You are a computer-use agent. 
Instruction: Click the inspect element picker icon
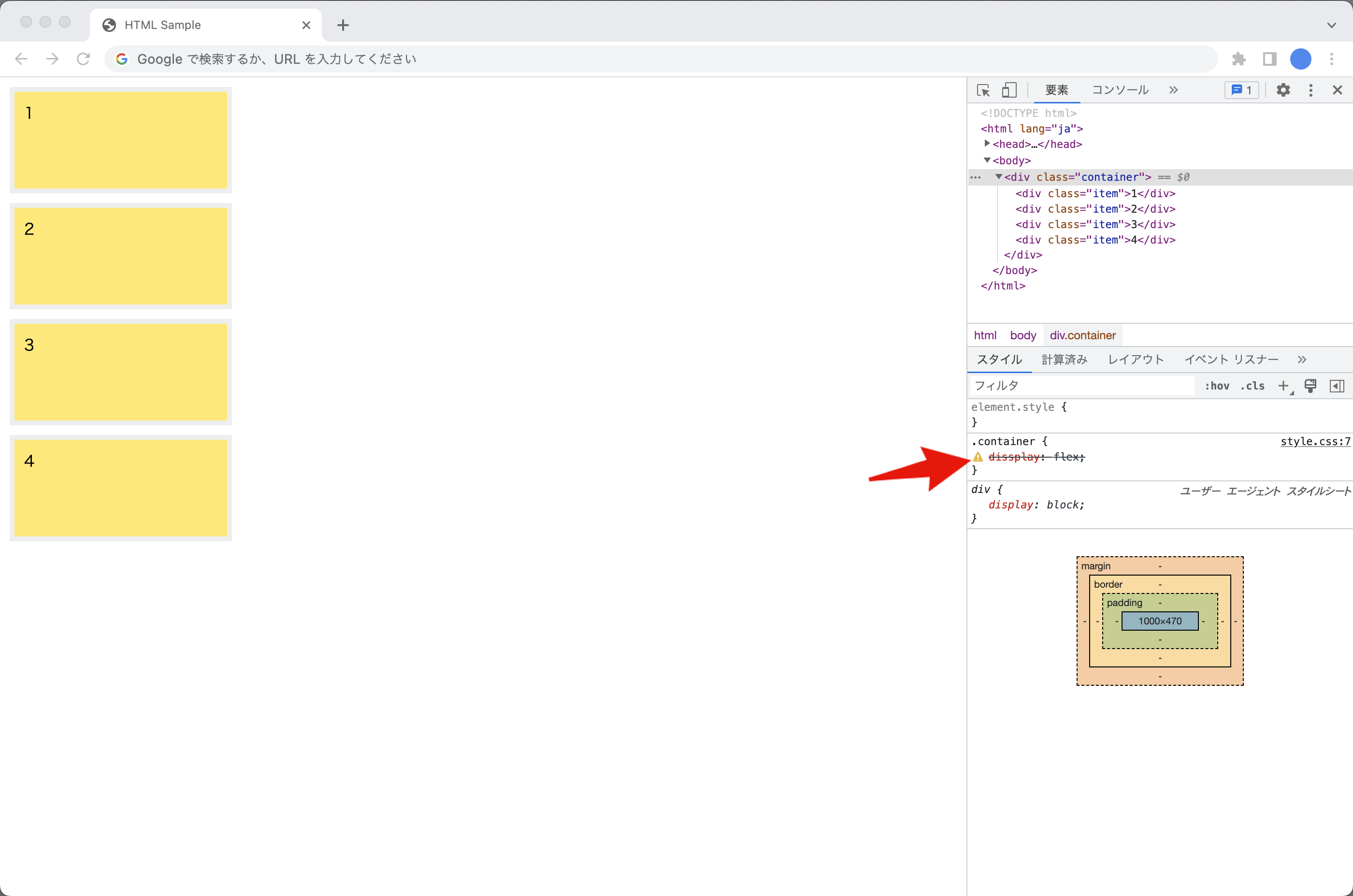pos(983,90)
